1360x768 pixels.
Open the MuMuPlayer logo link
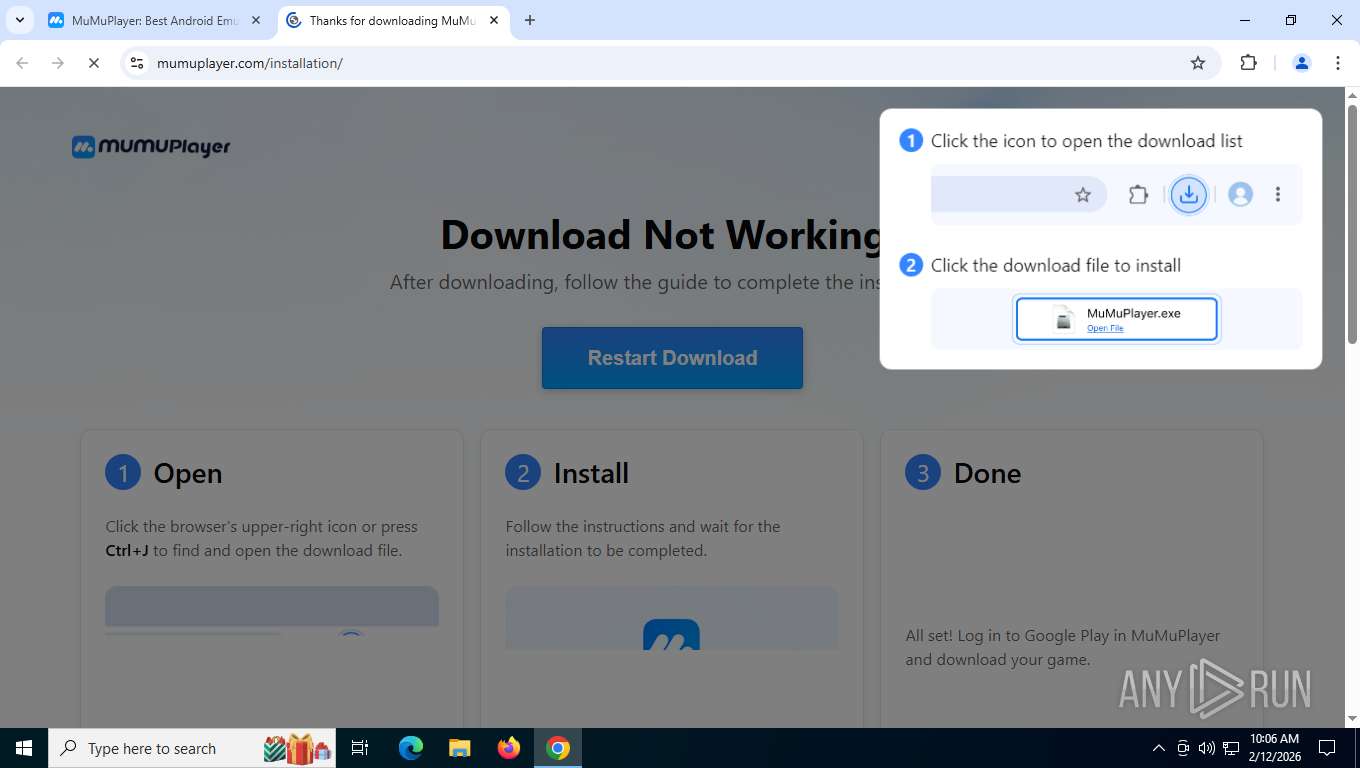click(151, 147)
